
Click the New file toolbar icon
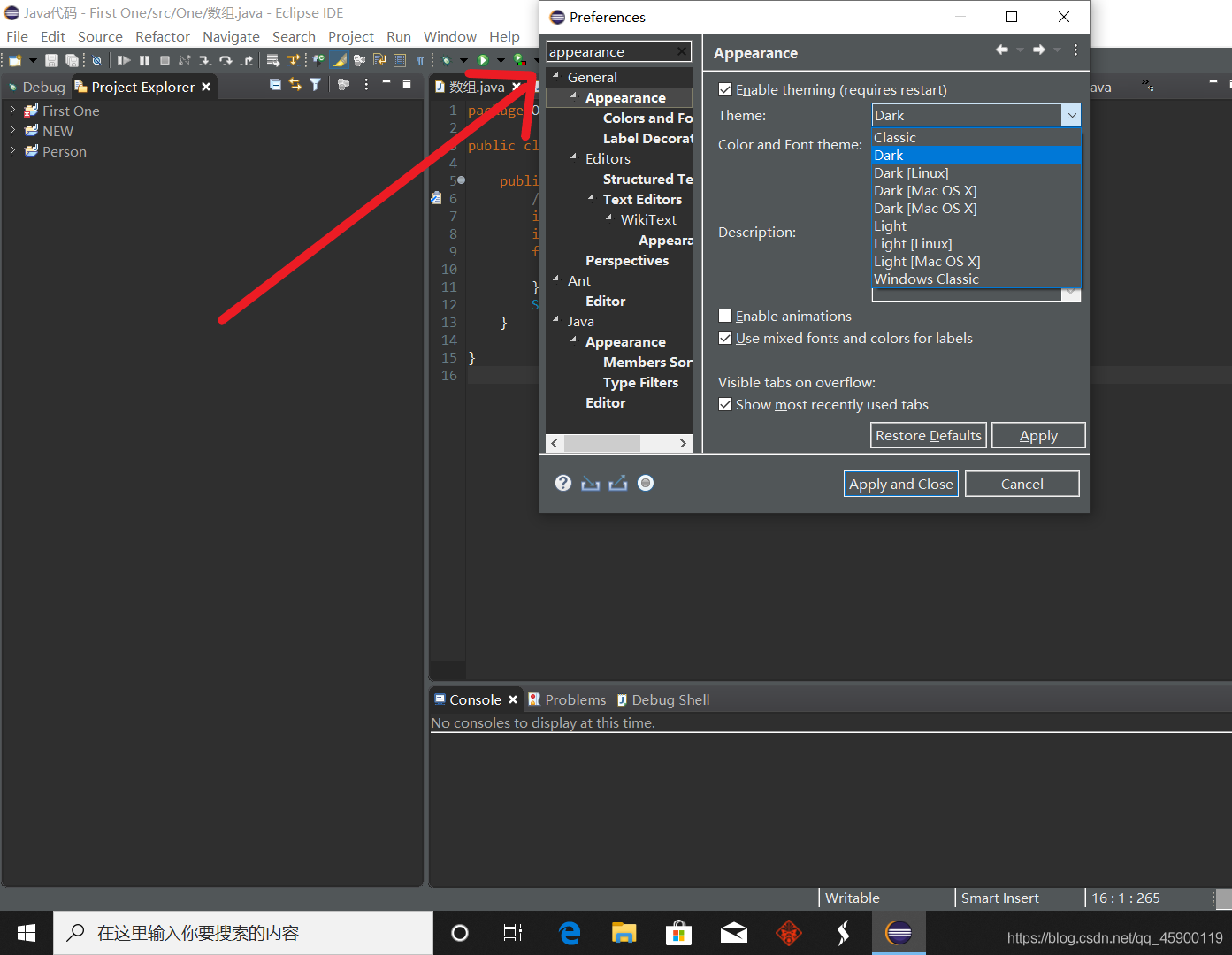15,60
